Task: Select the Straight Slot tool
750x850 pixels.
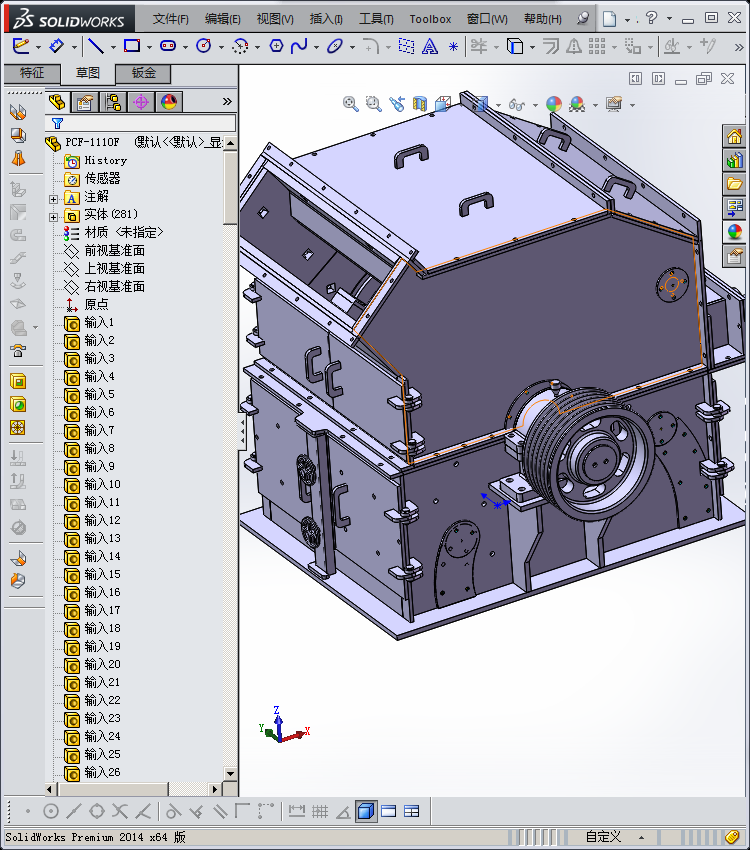Action: coord(168,46)
